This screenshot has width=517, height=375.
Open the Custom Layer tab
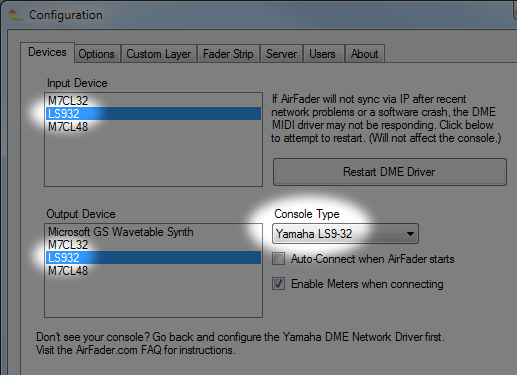[x=159, y=54]
